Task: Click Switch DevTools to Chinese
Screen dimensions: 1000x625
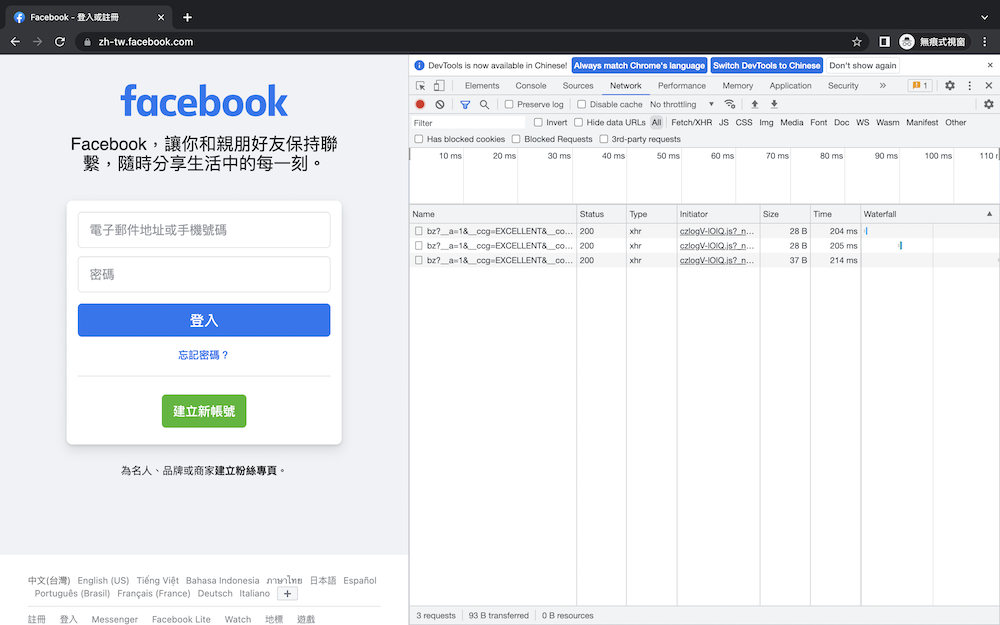Action: pyautogui.click(x=767, y=65)
